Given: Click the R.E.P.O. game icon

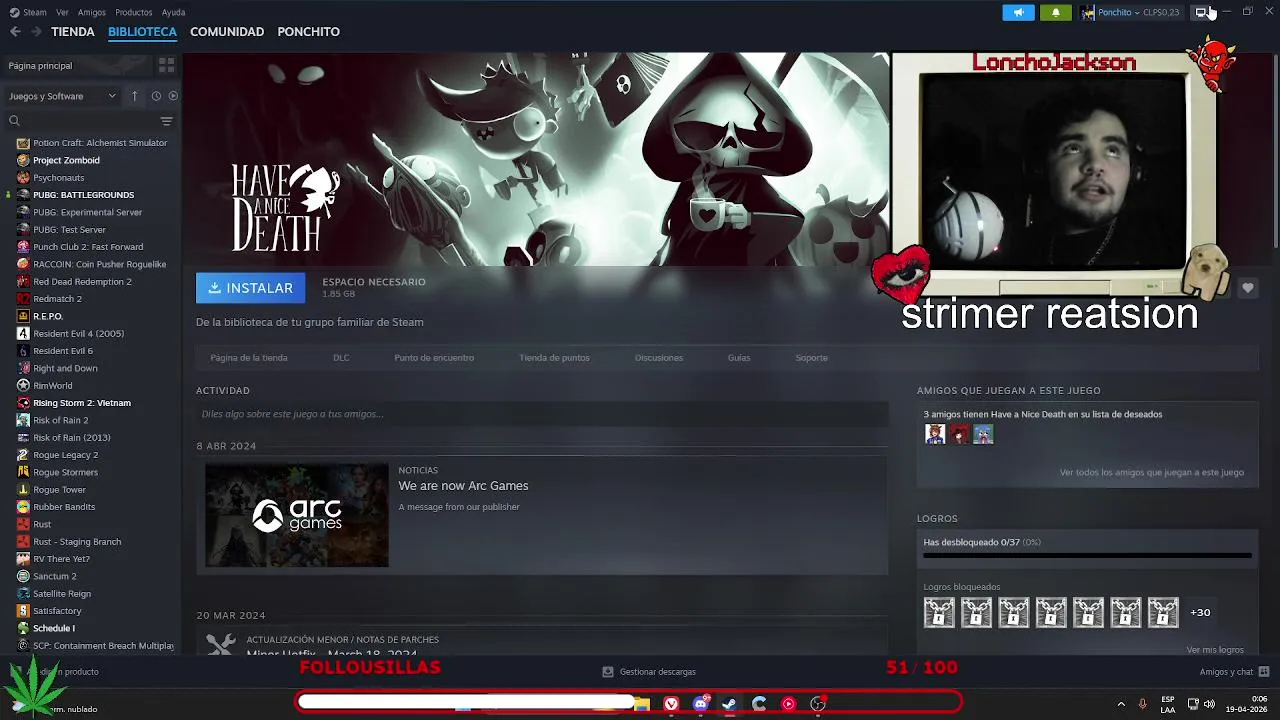Looking at the screenshot, I should (x=23, y=316).
